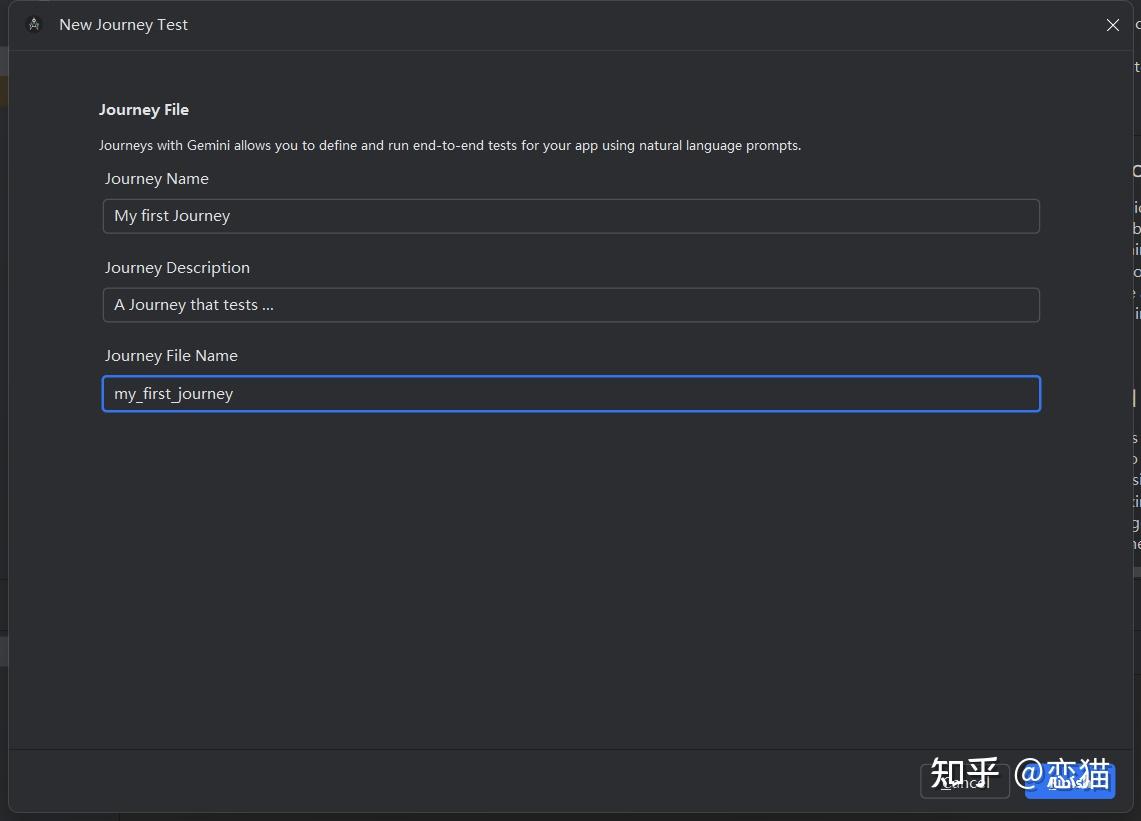The width and height of the screenshot is (1141, 821).
Task: Click the Journey Name label
Action: 156,178
